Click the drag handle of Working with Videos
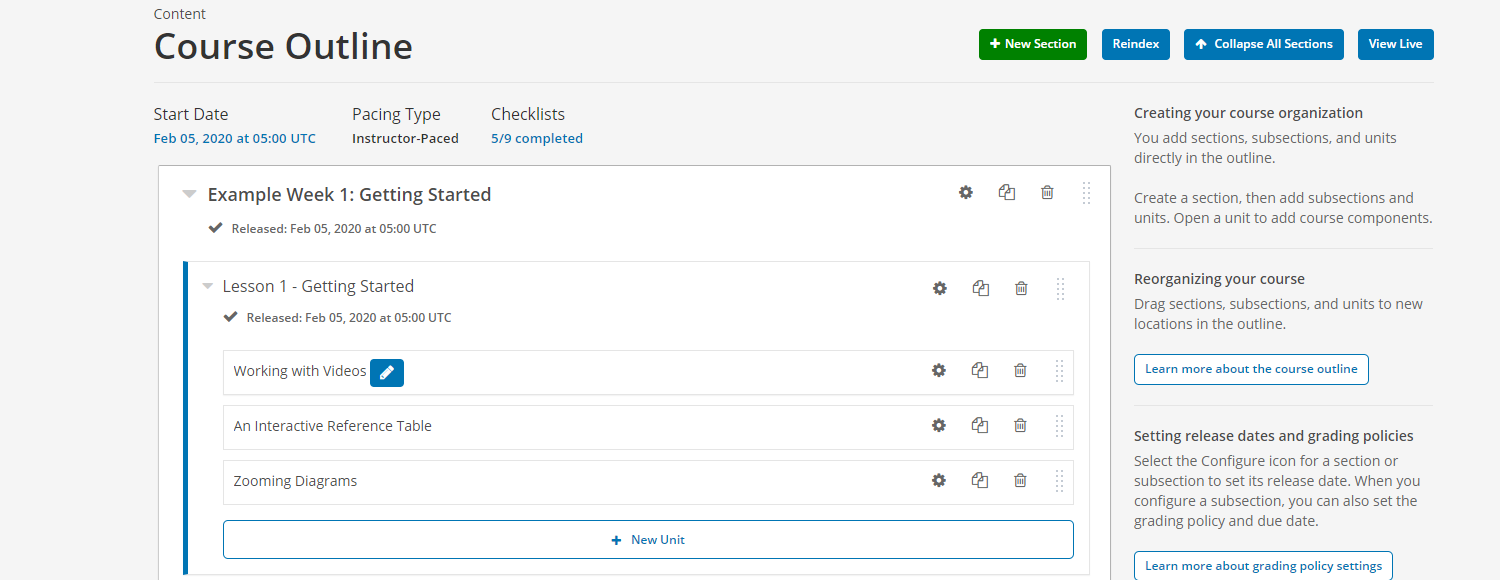 (x=1059, y=371)
